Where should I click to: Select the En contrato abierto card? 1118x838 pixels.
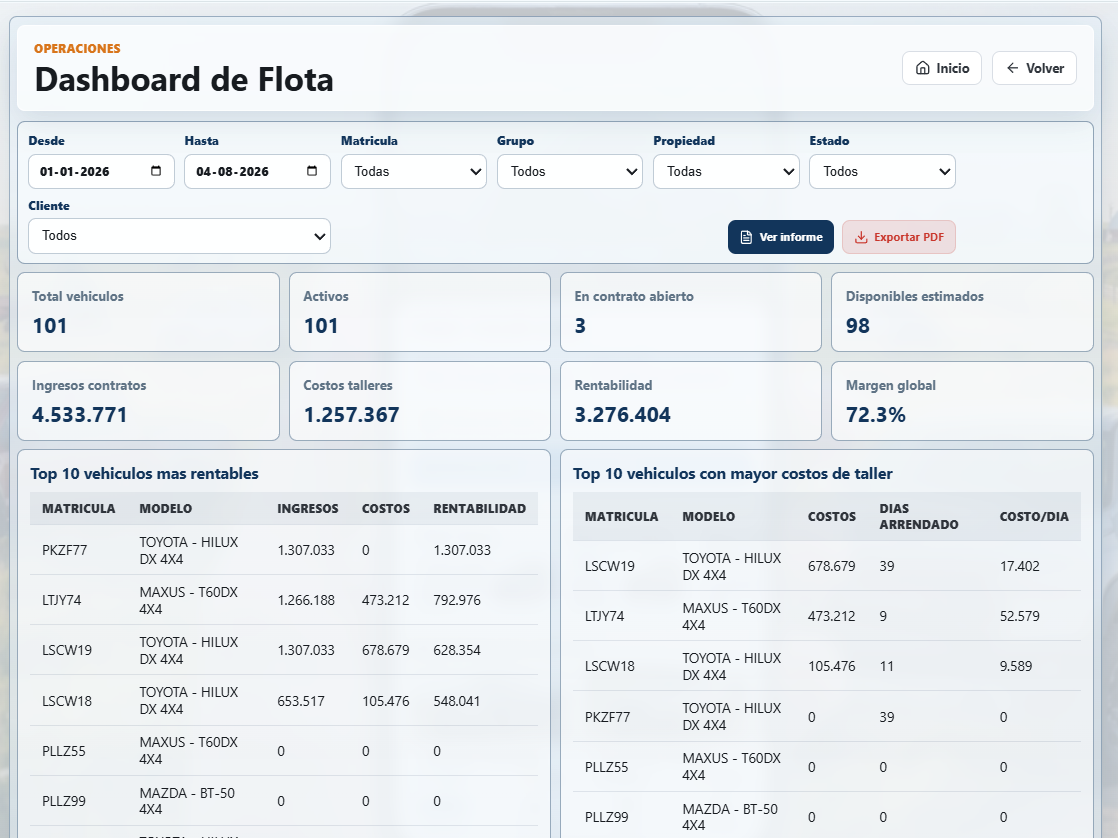coord(691,312)
